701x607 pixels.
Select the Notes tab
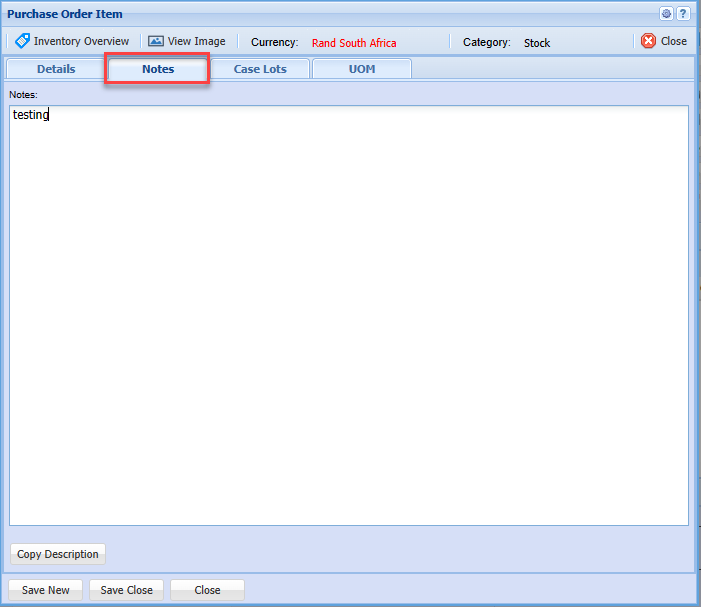tap(158, 69)
